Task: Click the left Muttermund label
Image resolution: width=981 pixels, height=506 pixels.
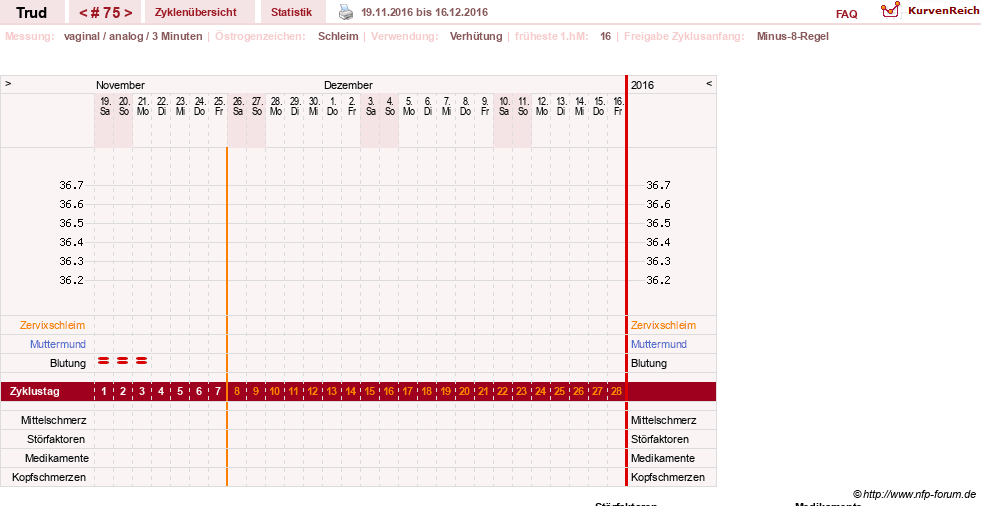Action: coord(58,344)
